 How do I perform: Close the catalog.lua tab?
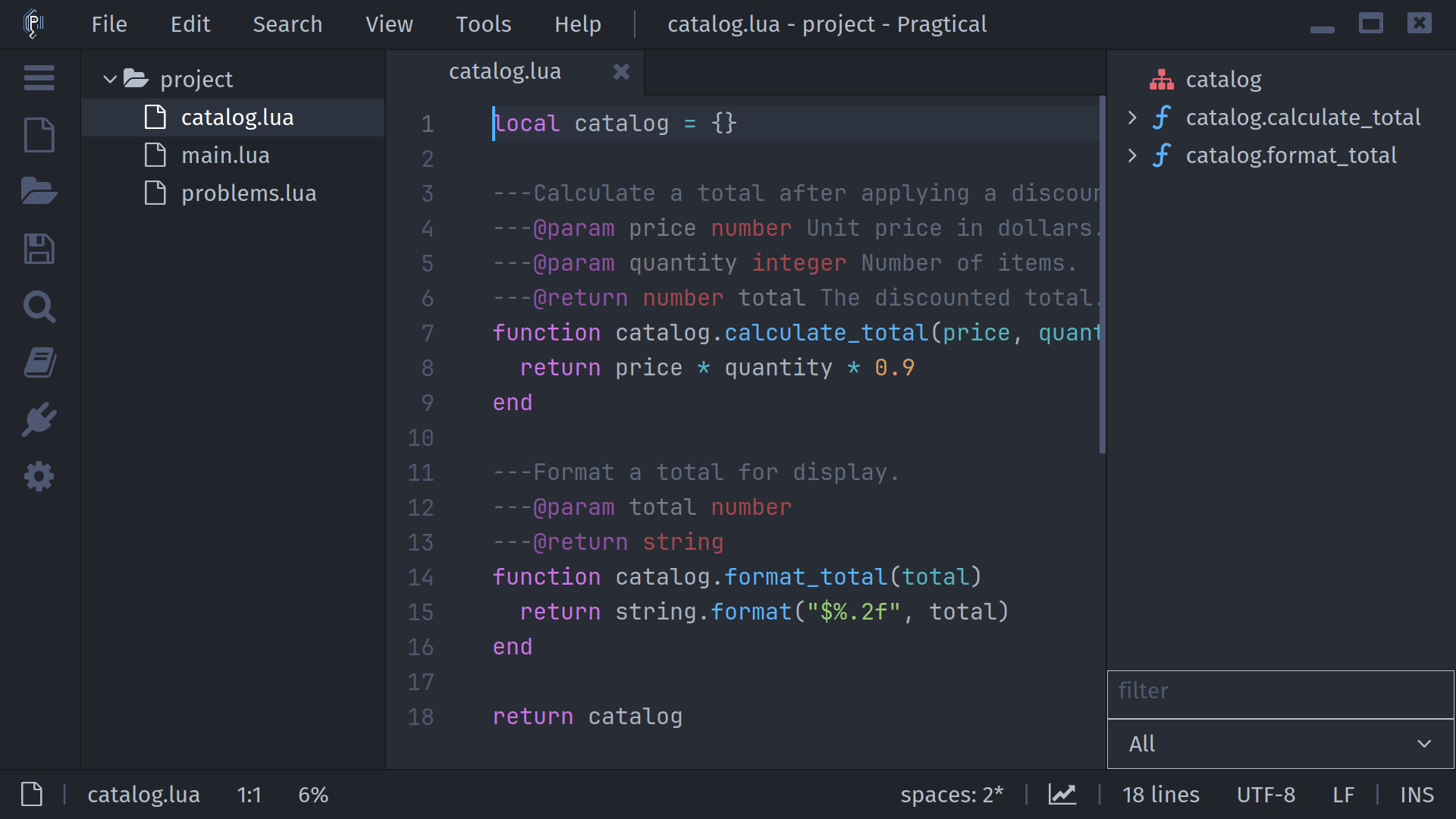(621, 71)
